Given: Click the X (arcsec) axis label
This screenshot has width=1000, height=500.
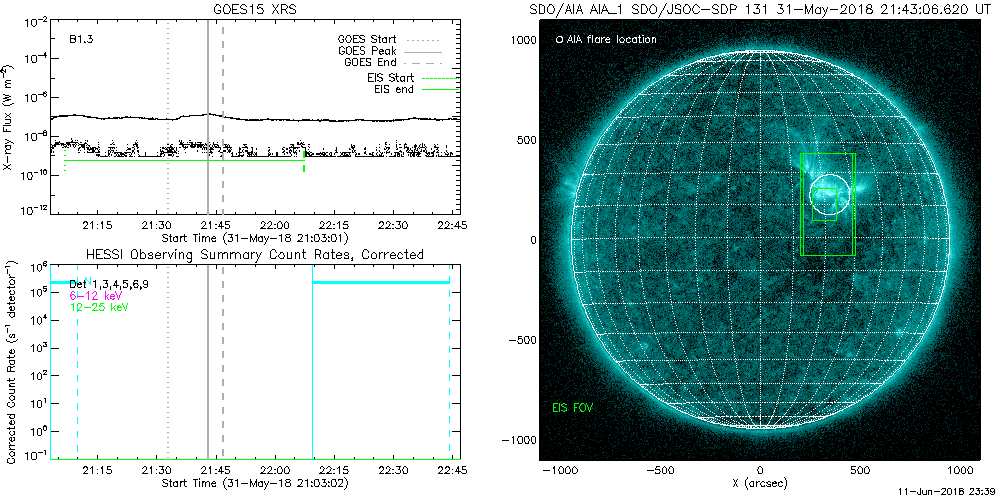Looking at the screenshot, I should (760, 483).
